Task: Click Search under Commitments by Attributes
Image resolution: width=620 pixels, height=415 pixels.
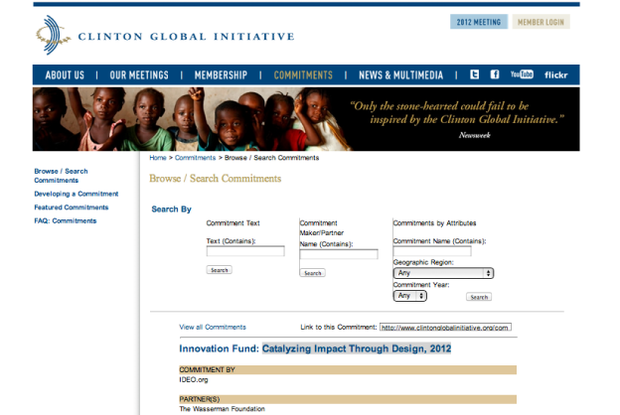Action: pyautogui.click(x=479, y=297)
